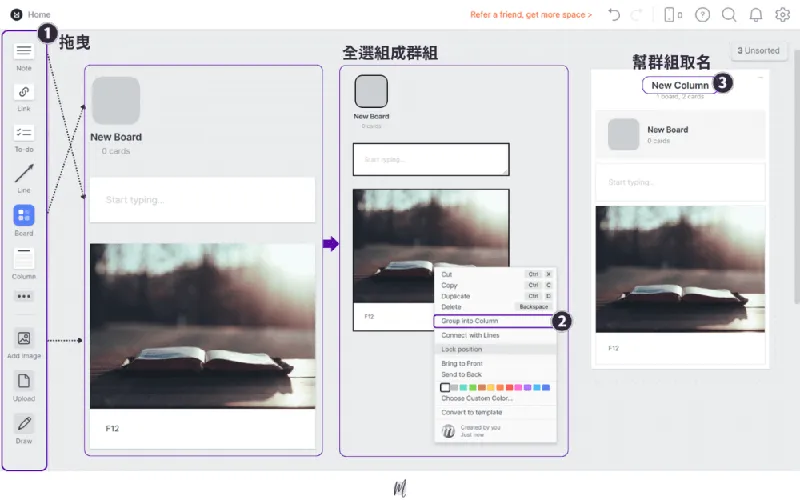Choose Delete in the context menu

(495, 307)
